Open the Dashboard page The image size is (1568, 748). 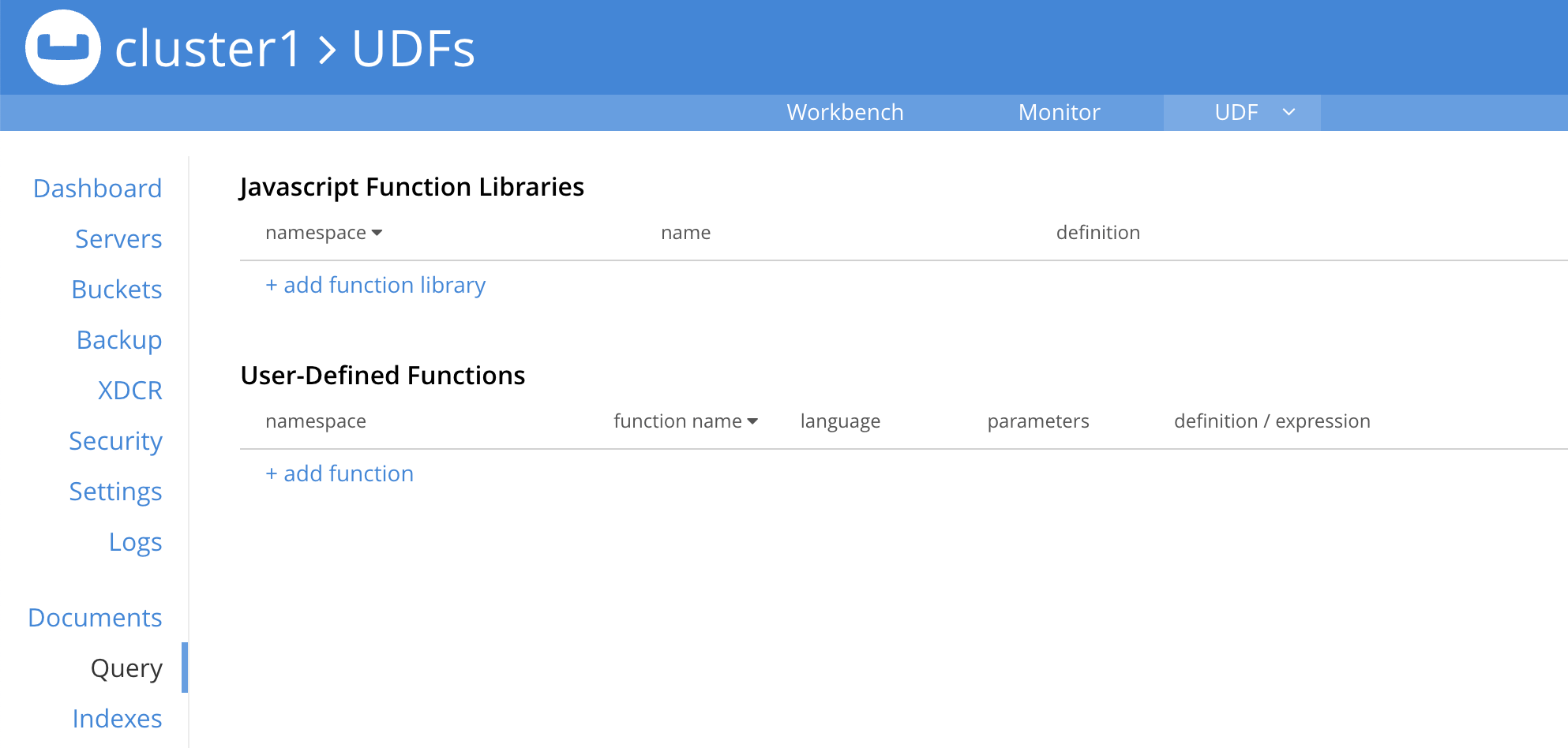click(x=98, y=188)
